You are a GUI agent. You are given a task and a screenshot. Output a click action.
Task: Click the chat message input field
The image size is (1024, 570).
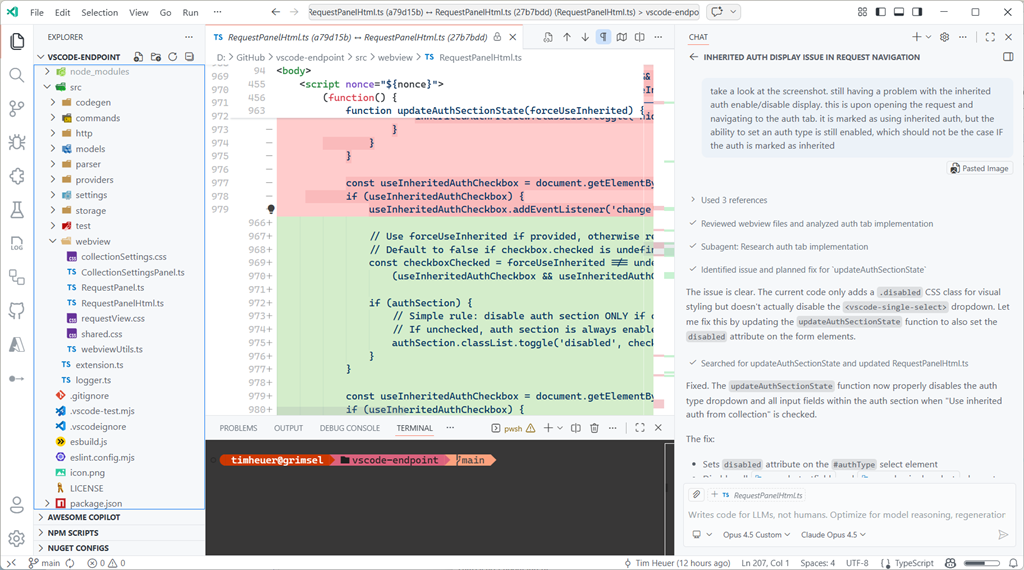click(848, 515)
